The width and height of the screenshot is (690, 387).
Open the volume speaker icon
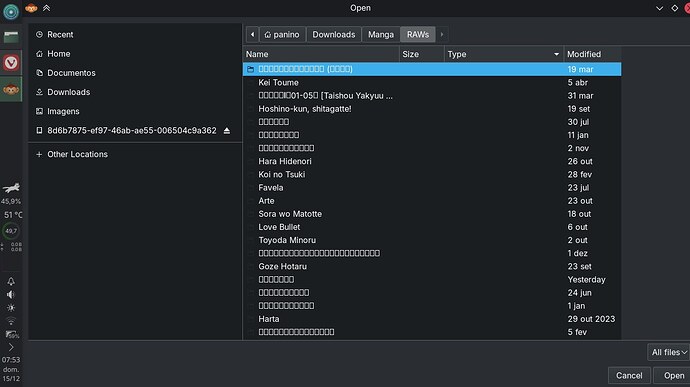point(11,295)
